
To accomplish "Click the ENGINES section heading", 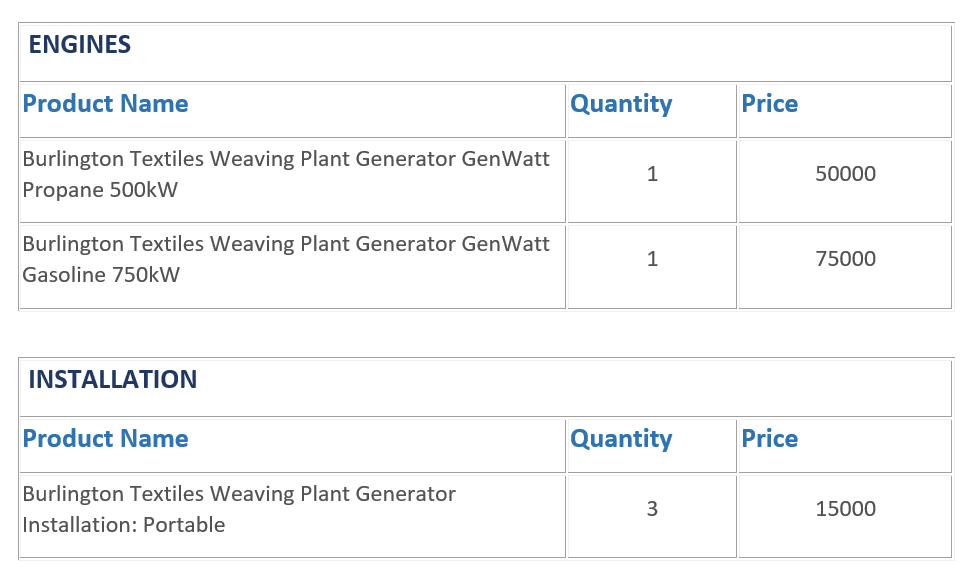I will (80, 44).
